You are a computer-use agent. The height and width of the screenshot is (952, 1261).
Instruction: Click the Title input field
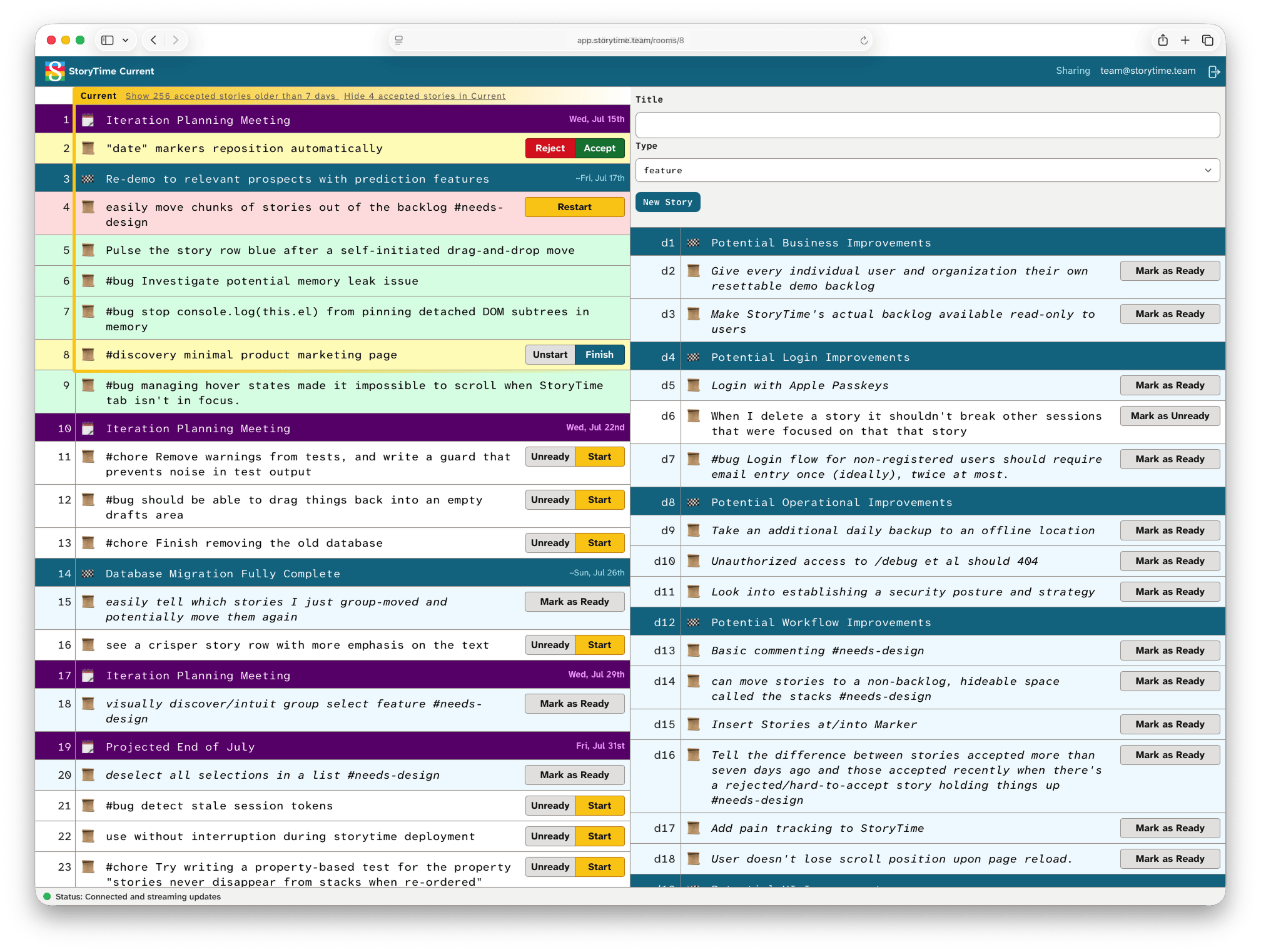pyautogui.click(x=927, y=125)
